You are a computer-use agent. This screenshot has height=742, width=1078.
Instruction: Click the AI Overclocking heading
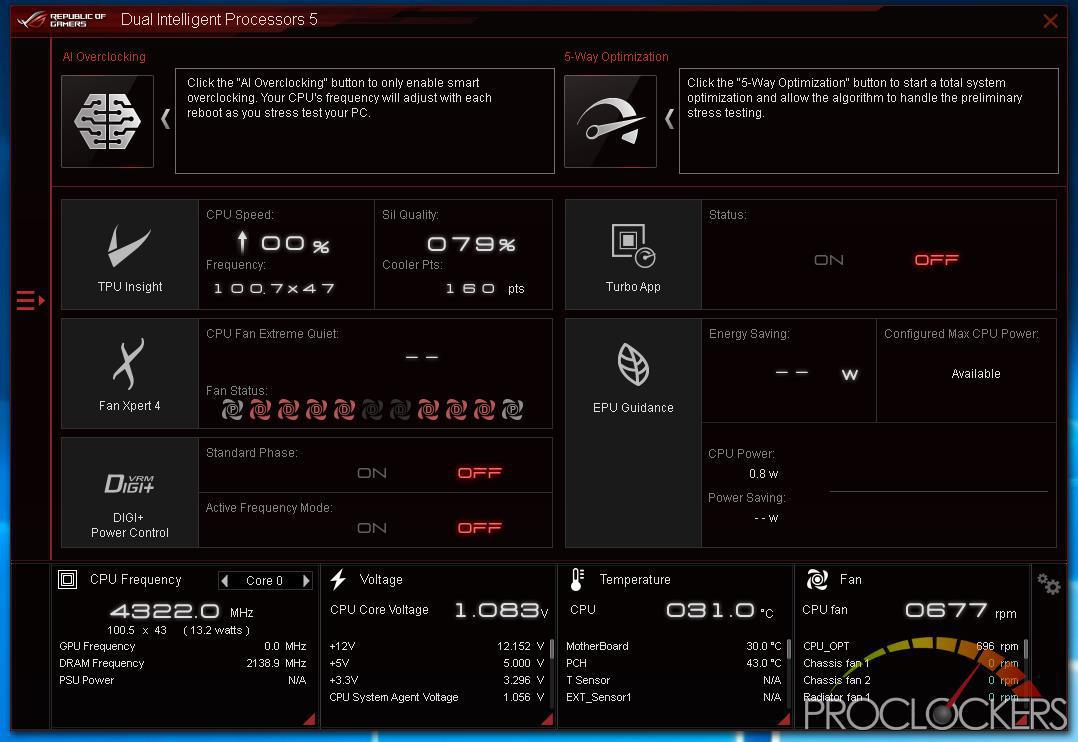(x=104, y=57)
